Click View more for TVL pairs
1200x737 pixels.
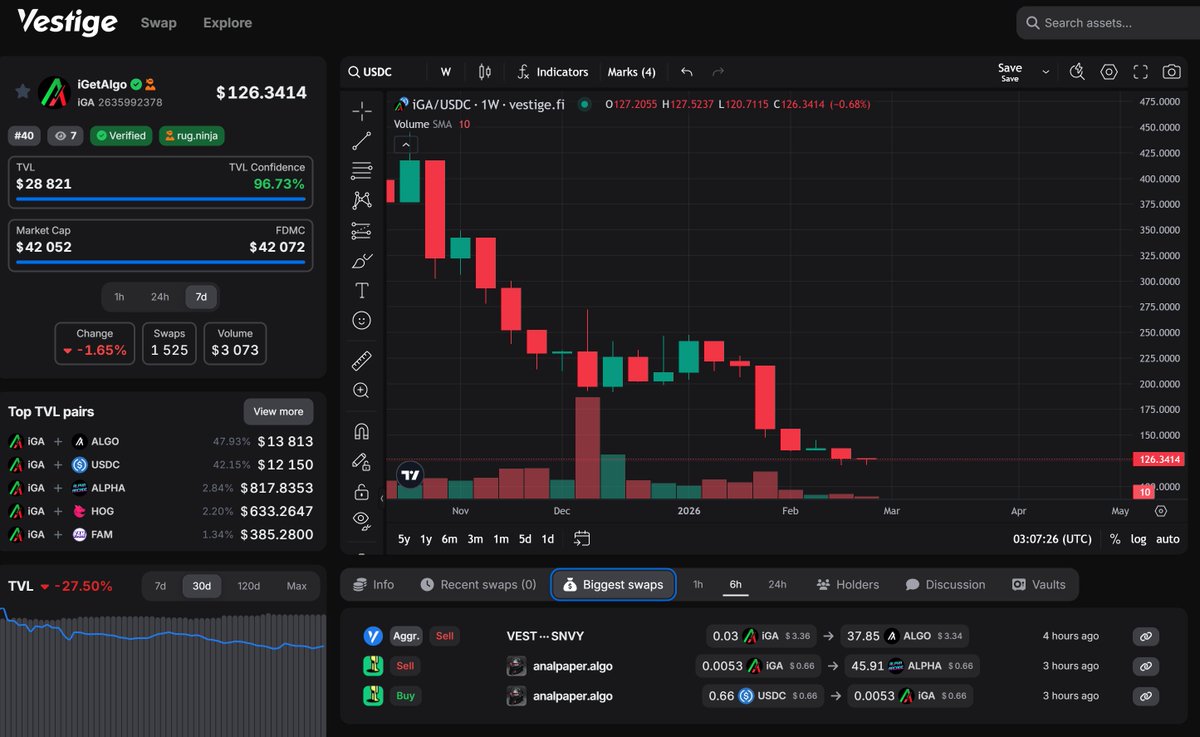click(x=278, y=412)
